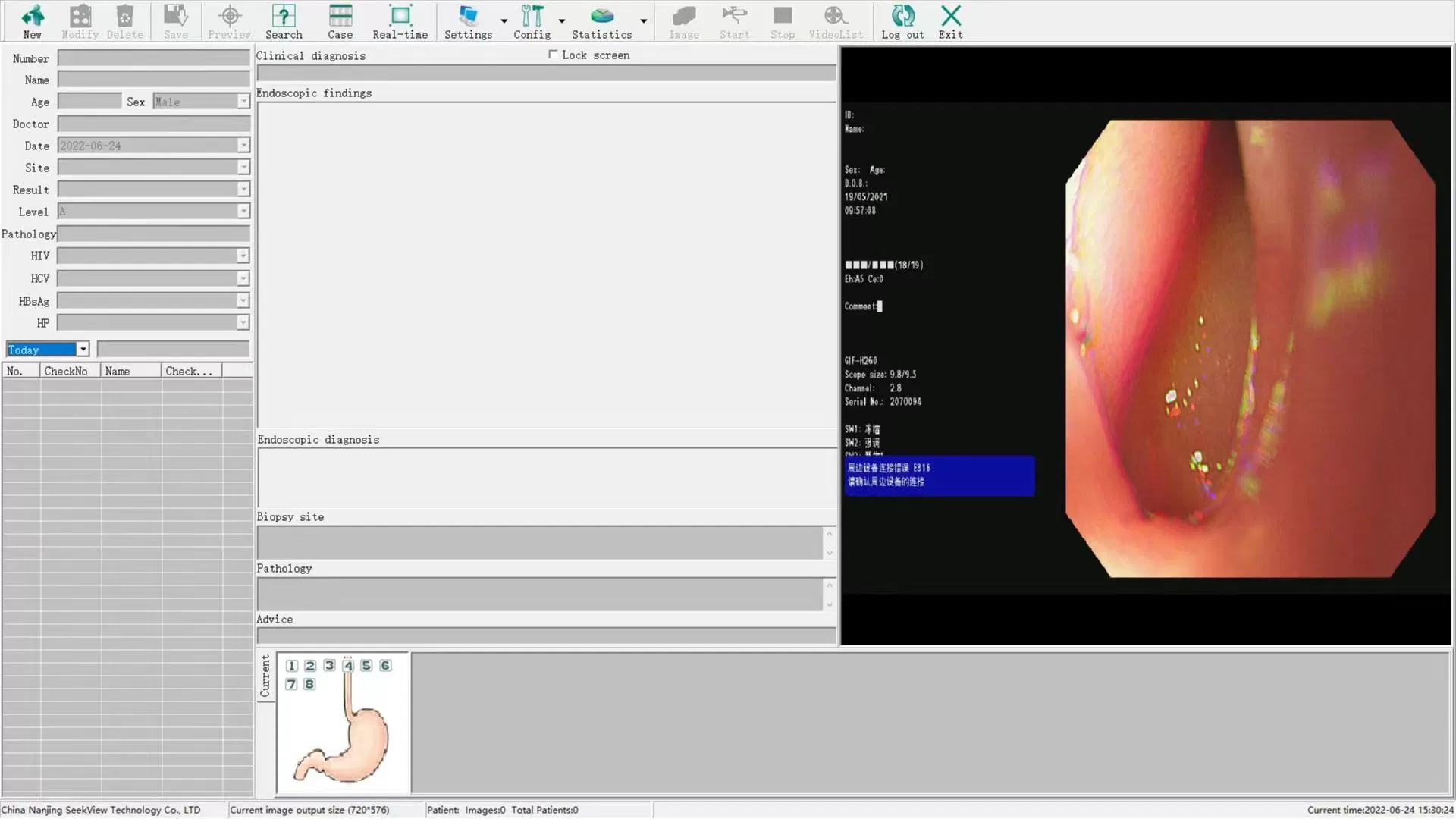Switch to Real-time mode
Viewport: 1456px width, 819px height.
click(400, 21)
